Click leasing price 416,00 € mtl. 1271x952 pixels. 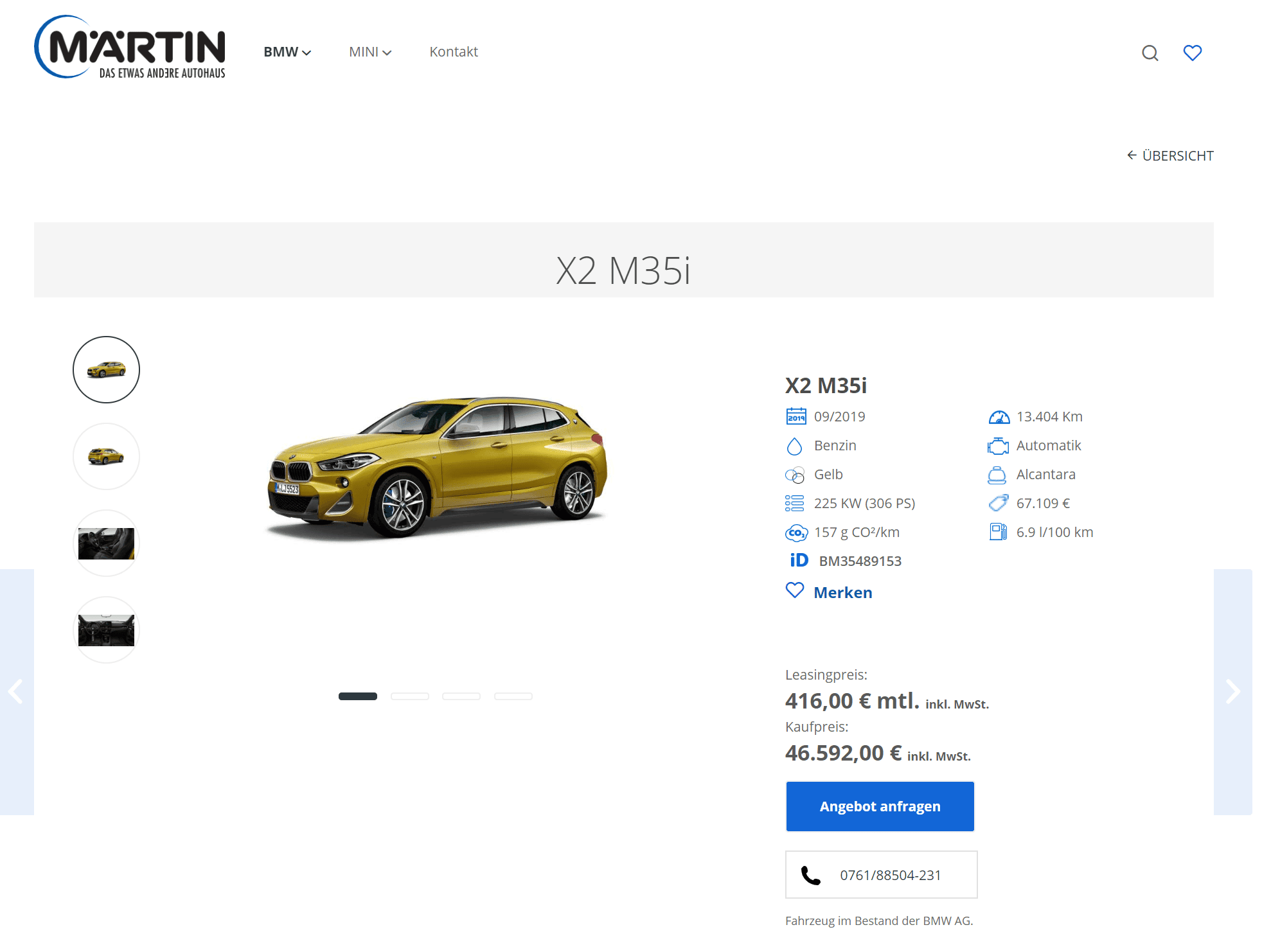point(852,700)
